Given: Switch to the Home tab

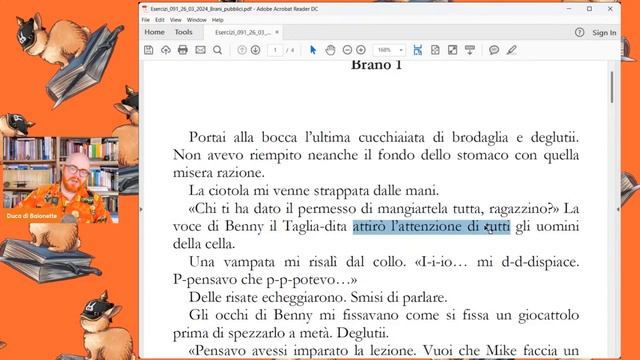Looking at the screenshot, I should (x=154, y=32).
